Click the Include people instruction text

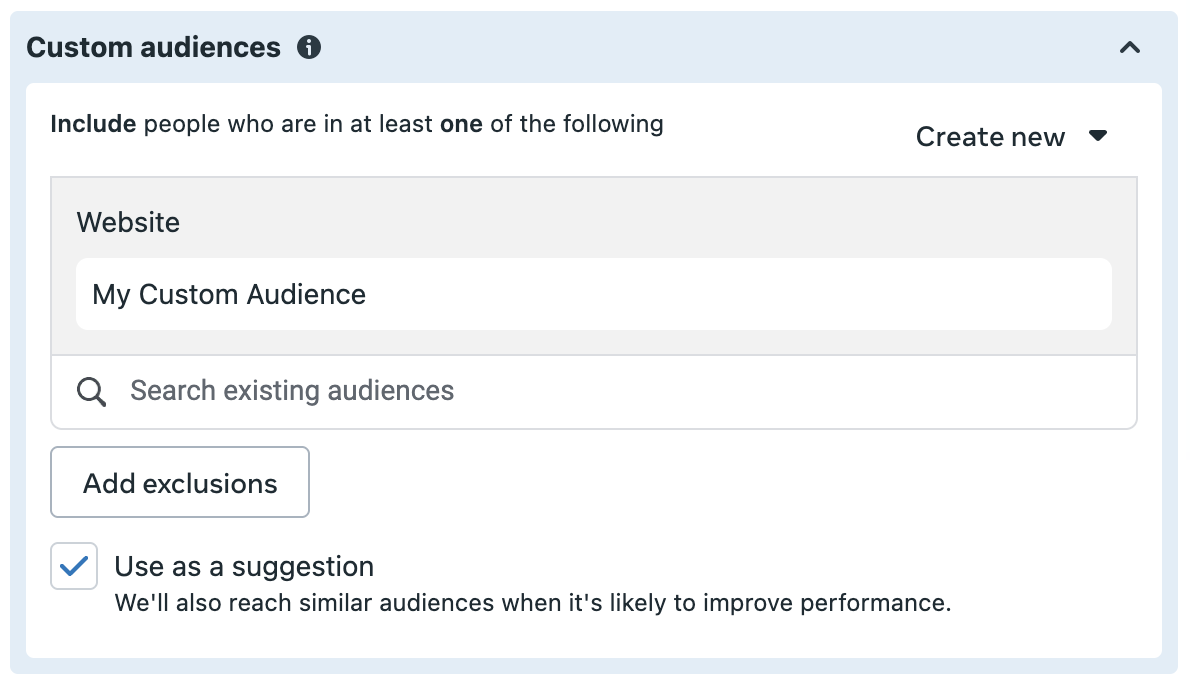coord(357,124)
